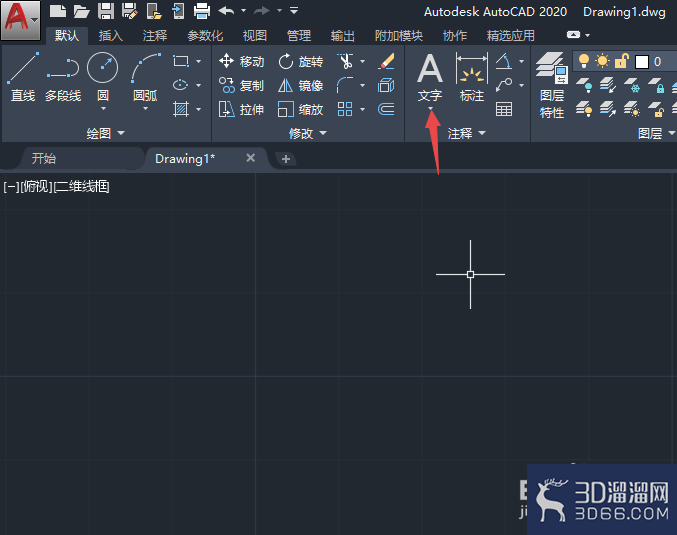Select the Circle (圆) tool
The width and height of the screenshot is (677, 535).
tap(103, 76)
